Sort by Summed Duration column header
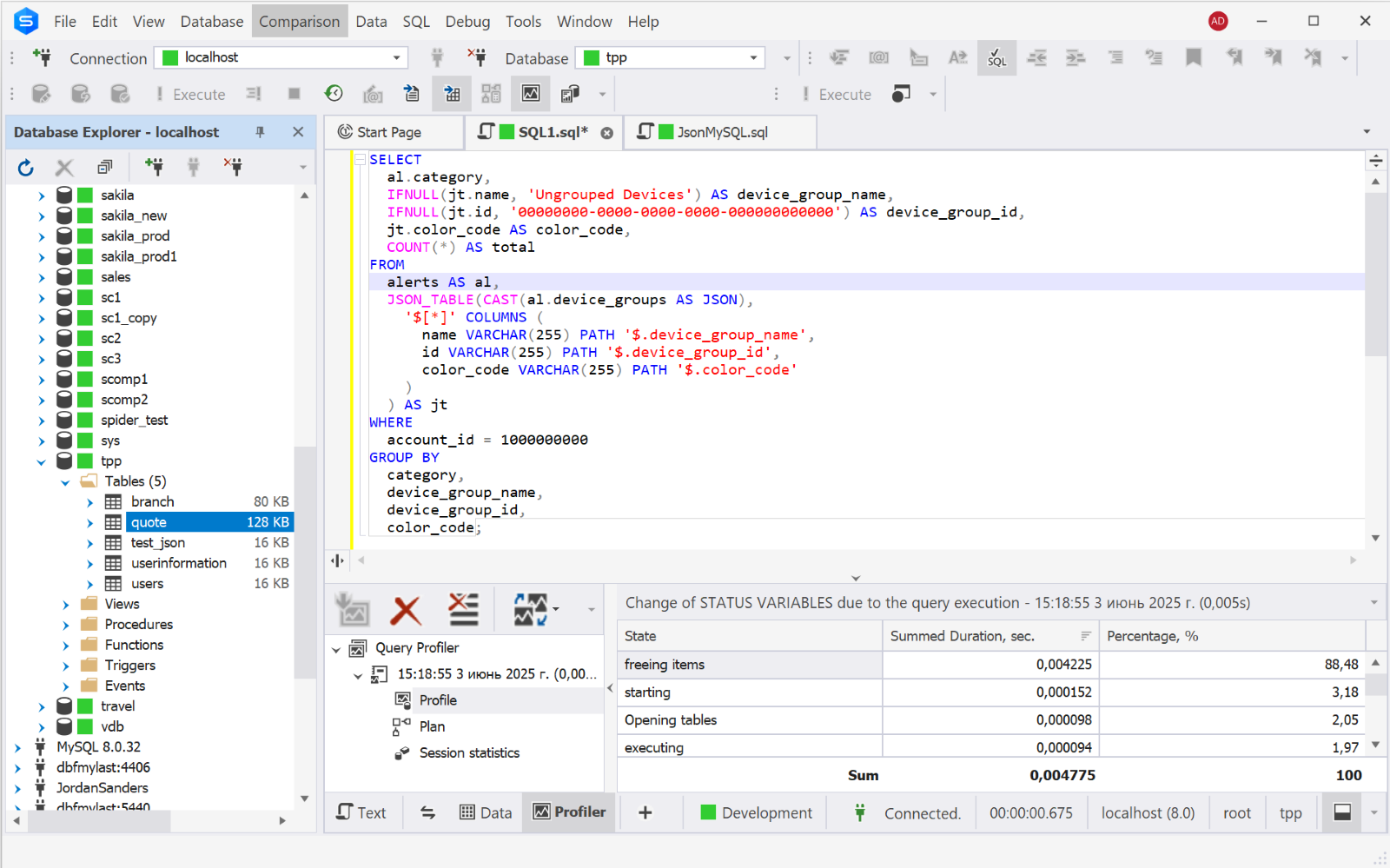Image resolution: width=1390 pixels, height=868 pixels. point(990,636)
